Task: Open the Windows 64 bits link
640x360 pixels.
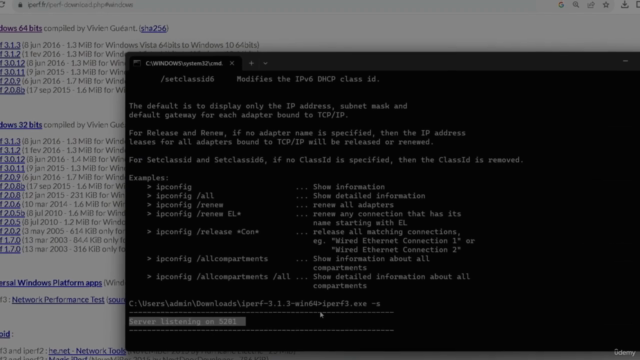Action: click(x=21, y=28)
